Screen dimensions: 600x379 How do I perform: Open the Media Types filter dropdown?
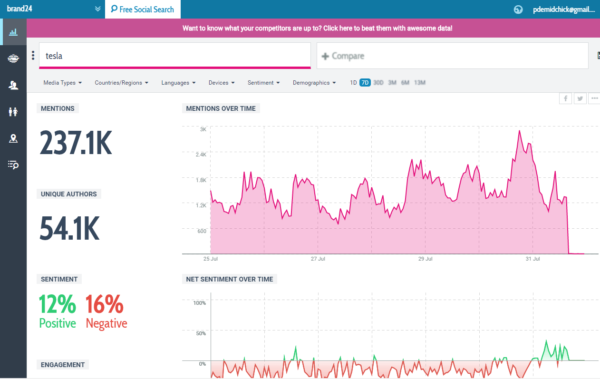62,83
